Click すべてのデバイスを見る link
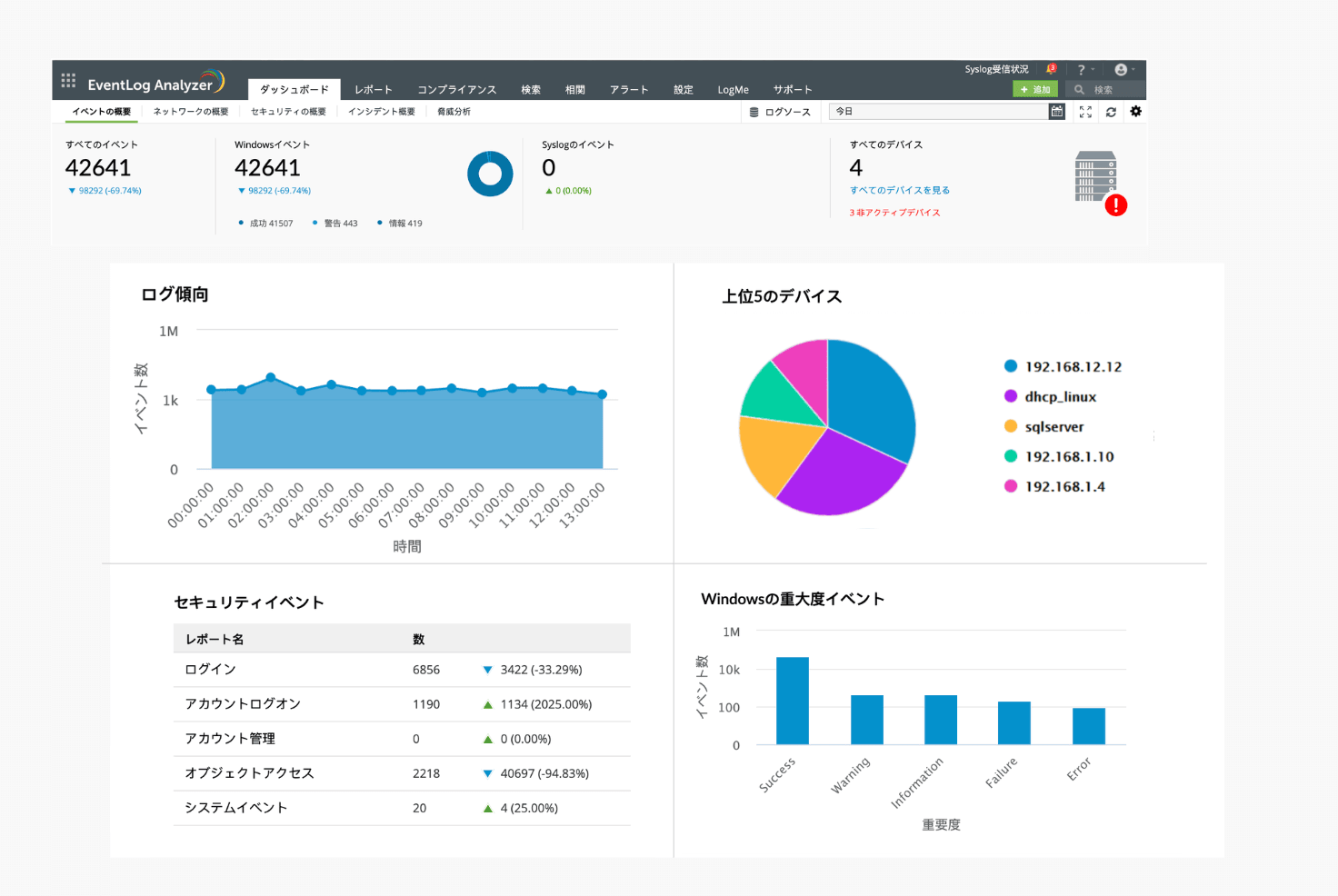1338x896 pixels. [x=899, y=190]
